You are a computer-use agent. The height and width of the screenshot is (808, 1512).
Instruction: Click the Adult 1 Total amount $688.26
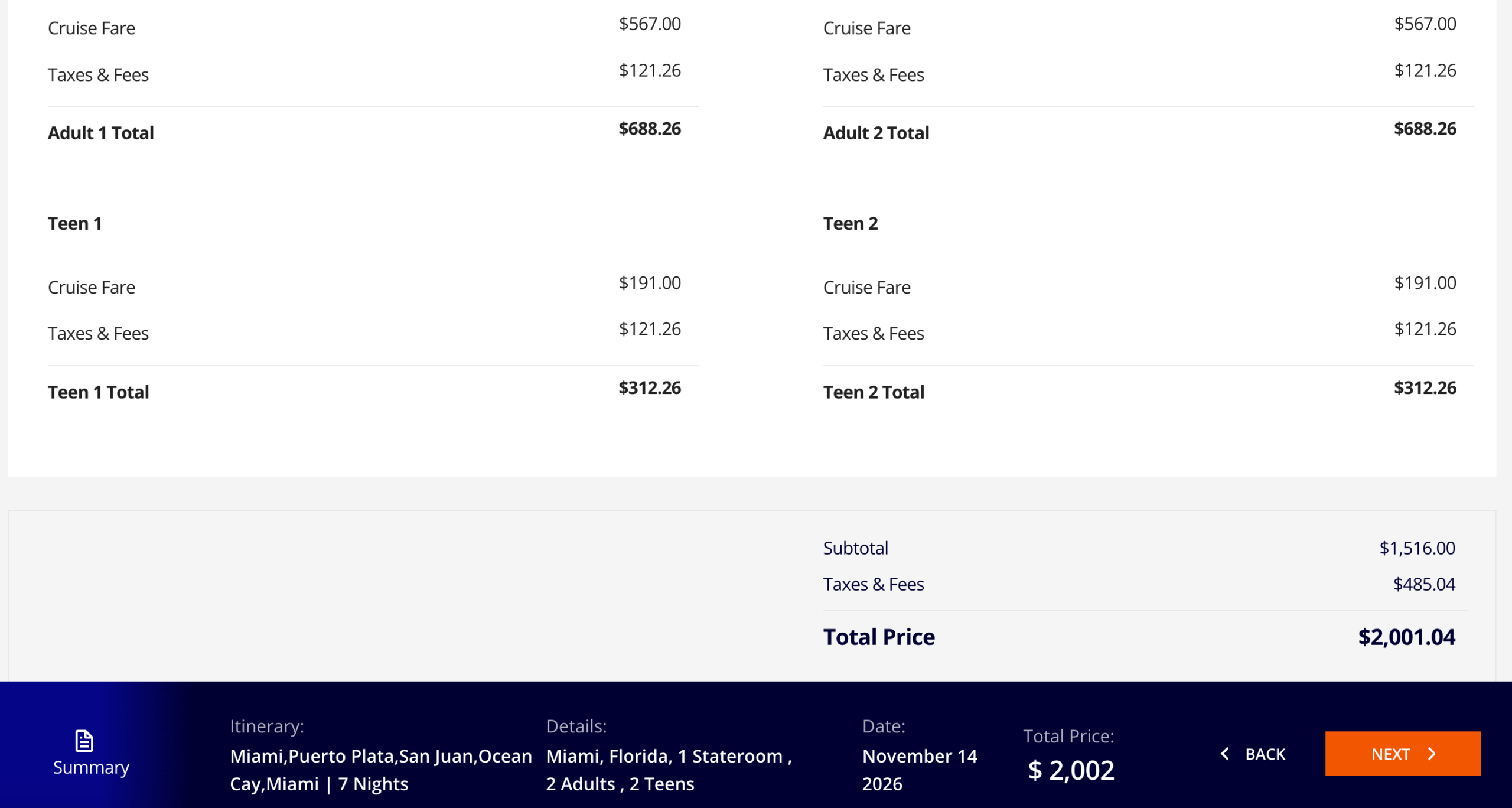649,129
